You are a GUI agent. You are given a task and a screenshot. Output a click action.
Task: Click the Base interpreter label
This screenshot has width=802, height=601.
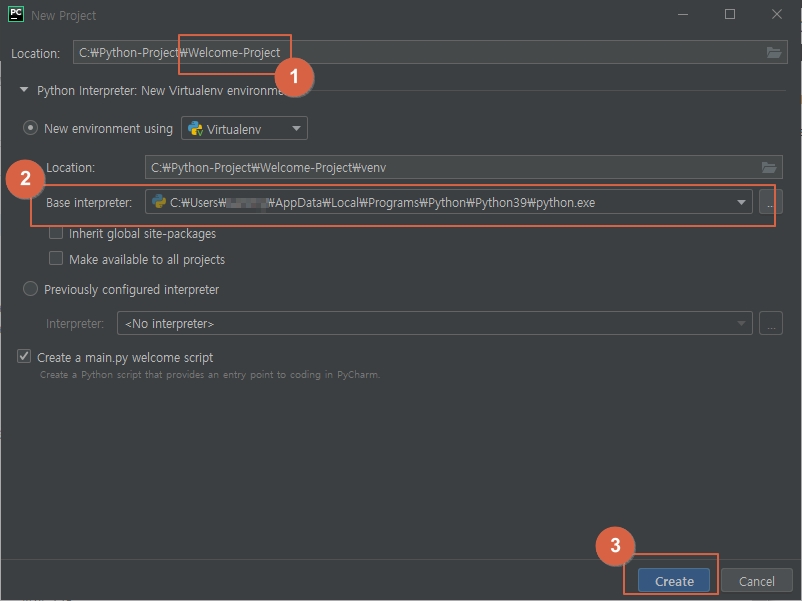click(89, 203)
